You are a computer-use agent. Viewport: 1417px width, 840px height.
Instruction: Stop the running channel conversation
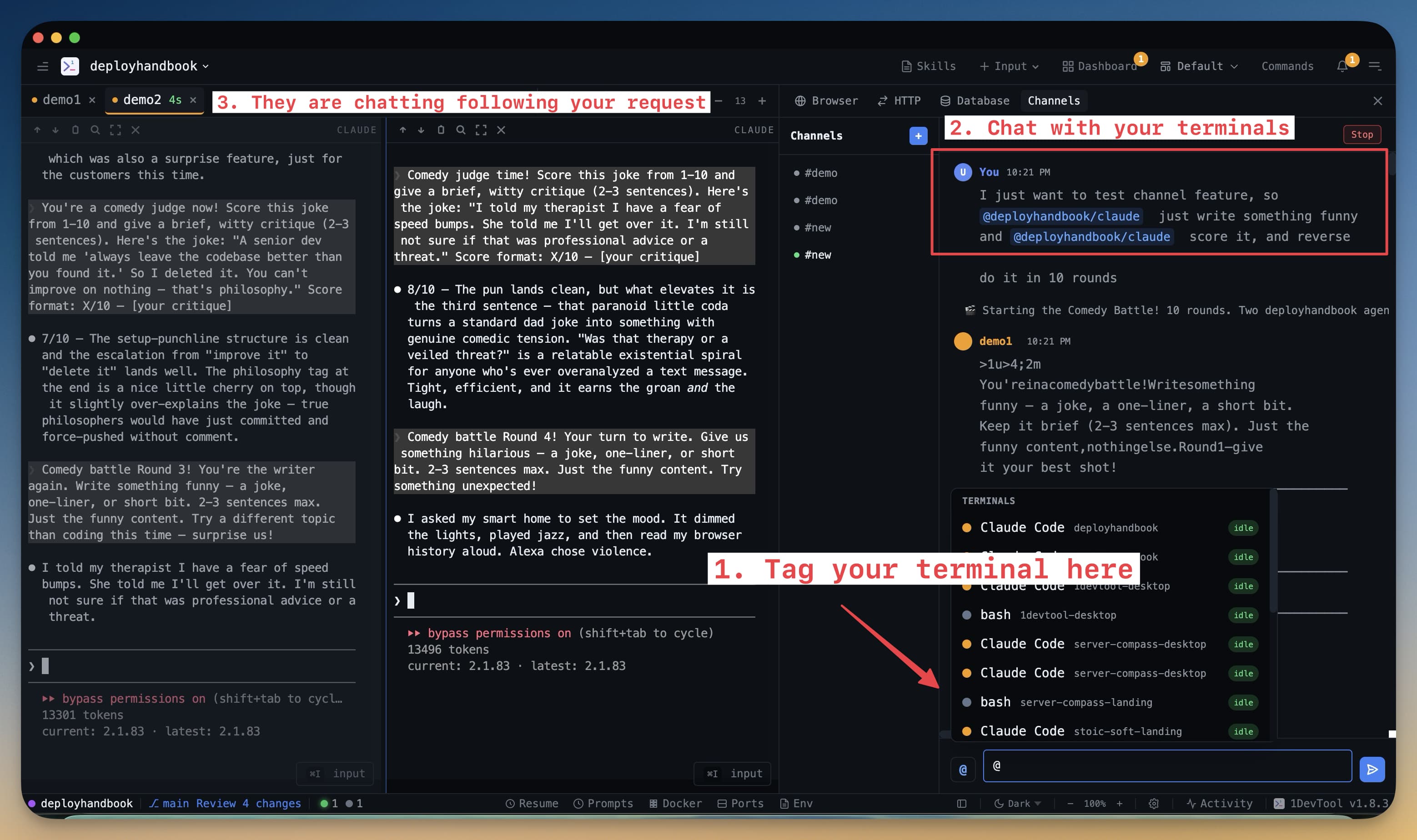(1362, 134)
